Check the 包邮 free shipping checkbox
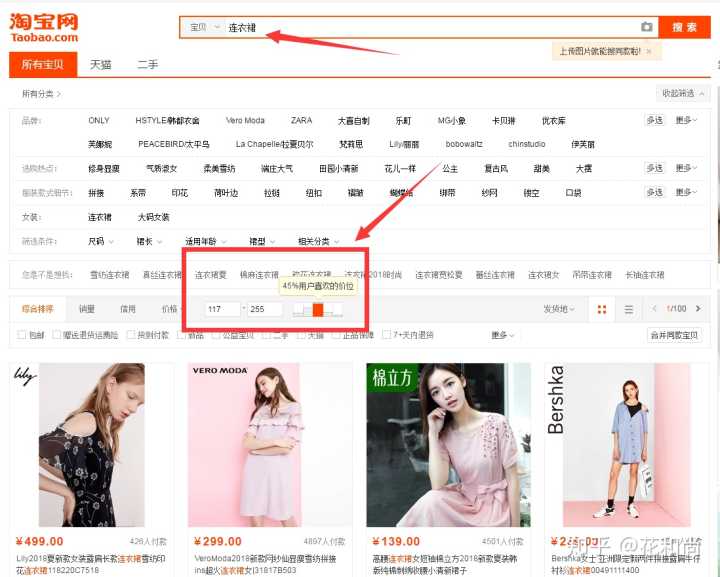Viewport: 720px width, 577px height. tap(23, 335)
